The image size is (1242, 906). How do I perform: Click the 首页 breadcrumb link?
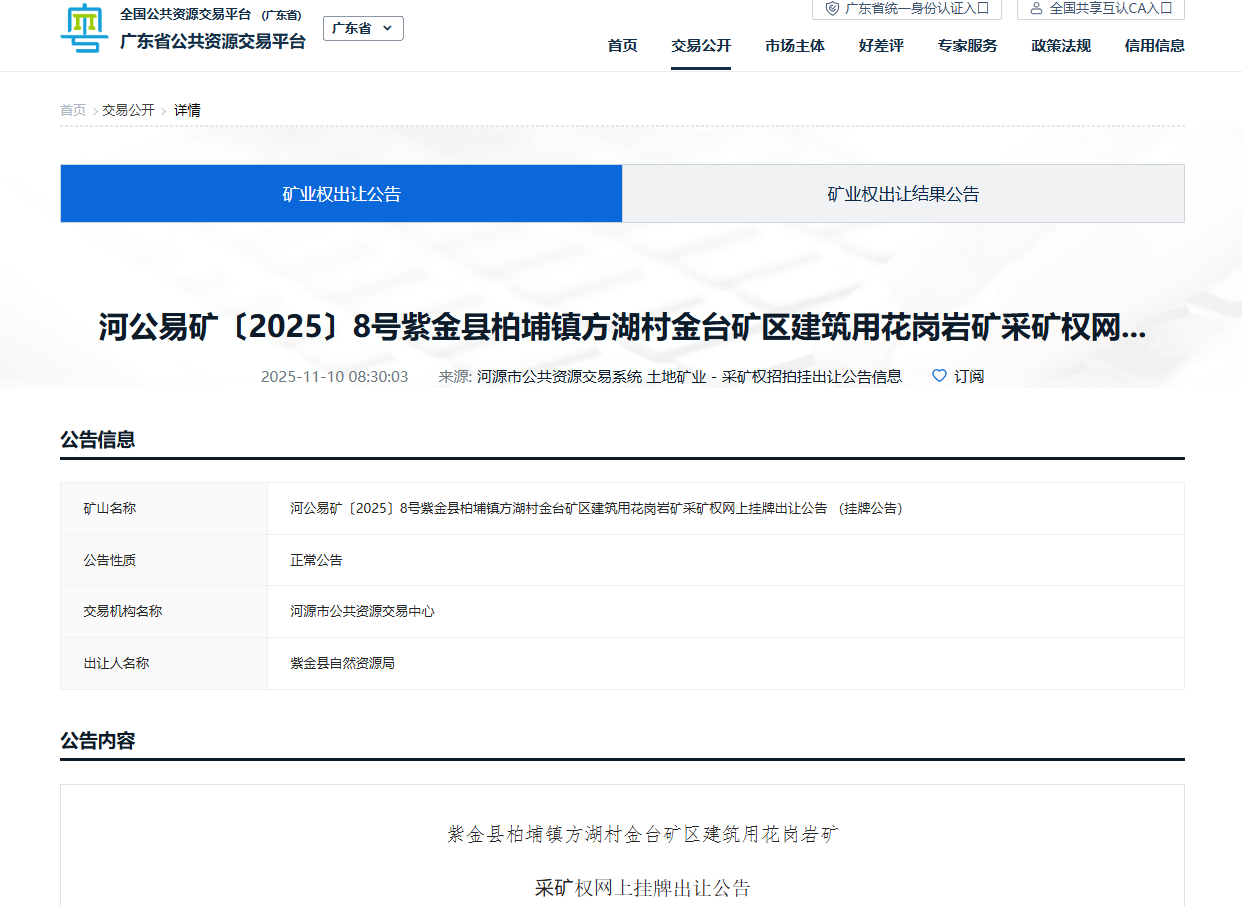[x=73, y=110]
